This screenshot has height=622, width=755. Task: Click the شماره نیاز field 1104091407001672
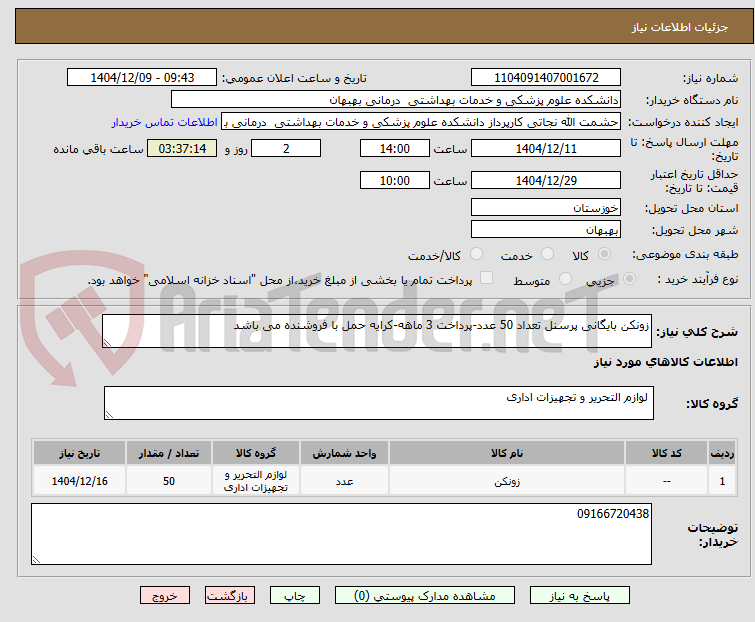(546, 78)
